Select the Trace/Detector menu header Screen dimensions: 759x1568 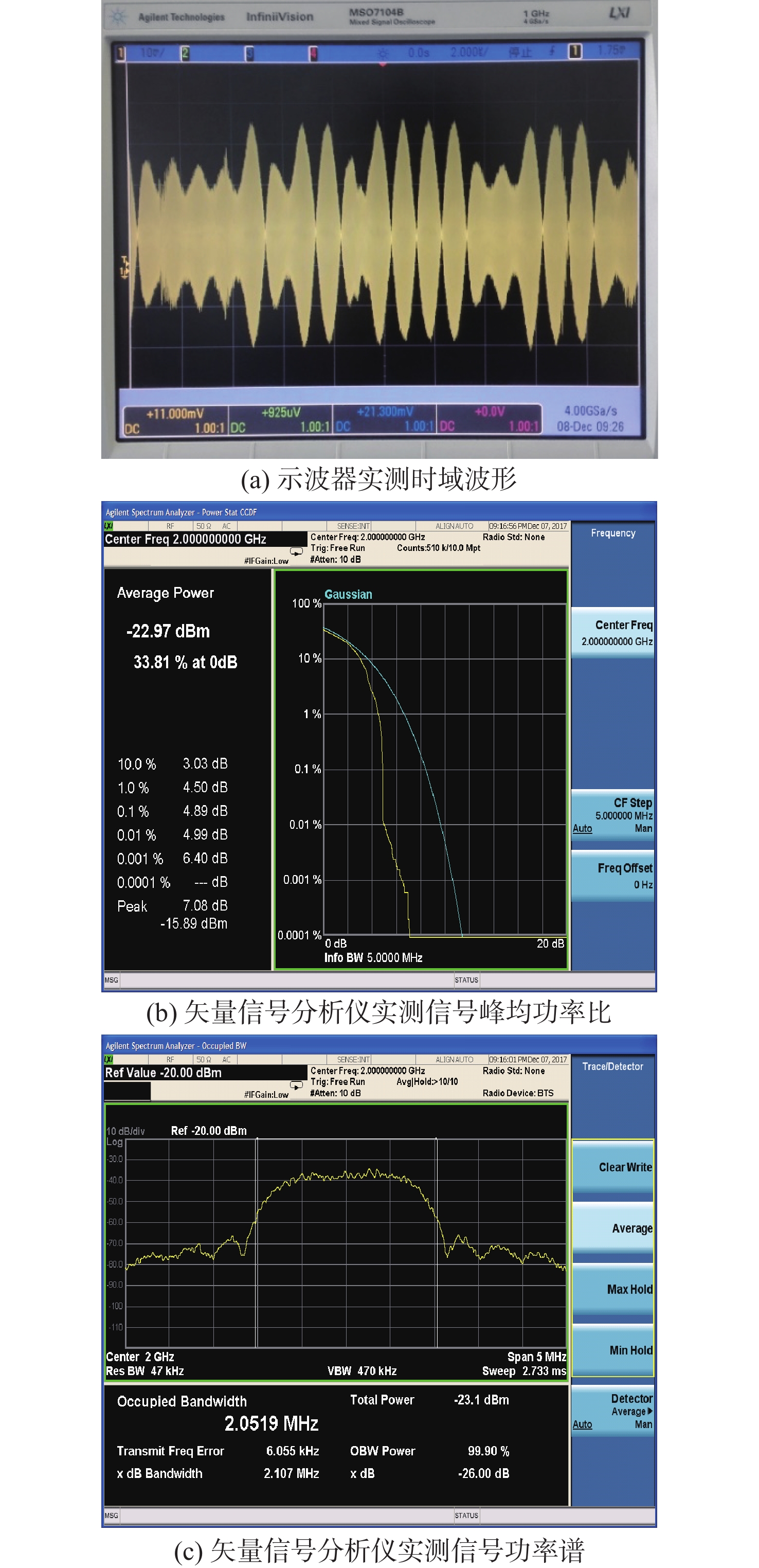pyautogui.click(x=612, y=1066)
